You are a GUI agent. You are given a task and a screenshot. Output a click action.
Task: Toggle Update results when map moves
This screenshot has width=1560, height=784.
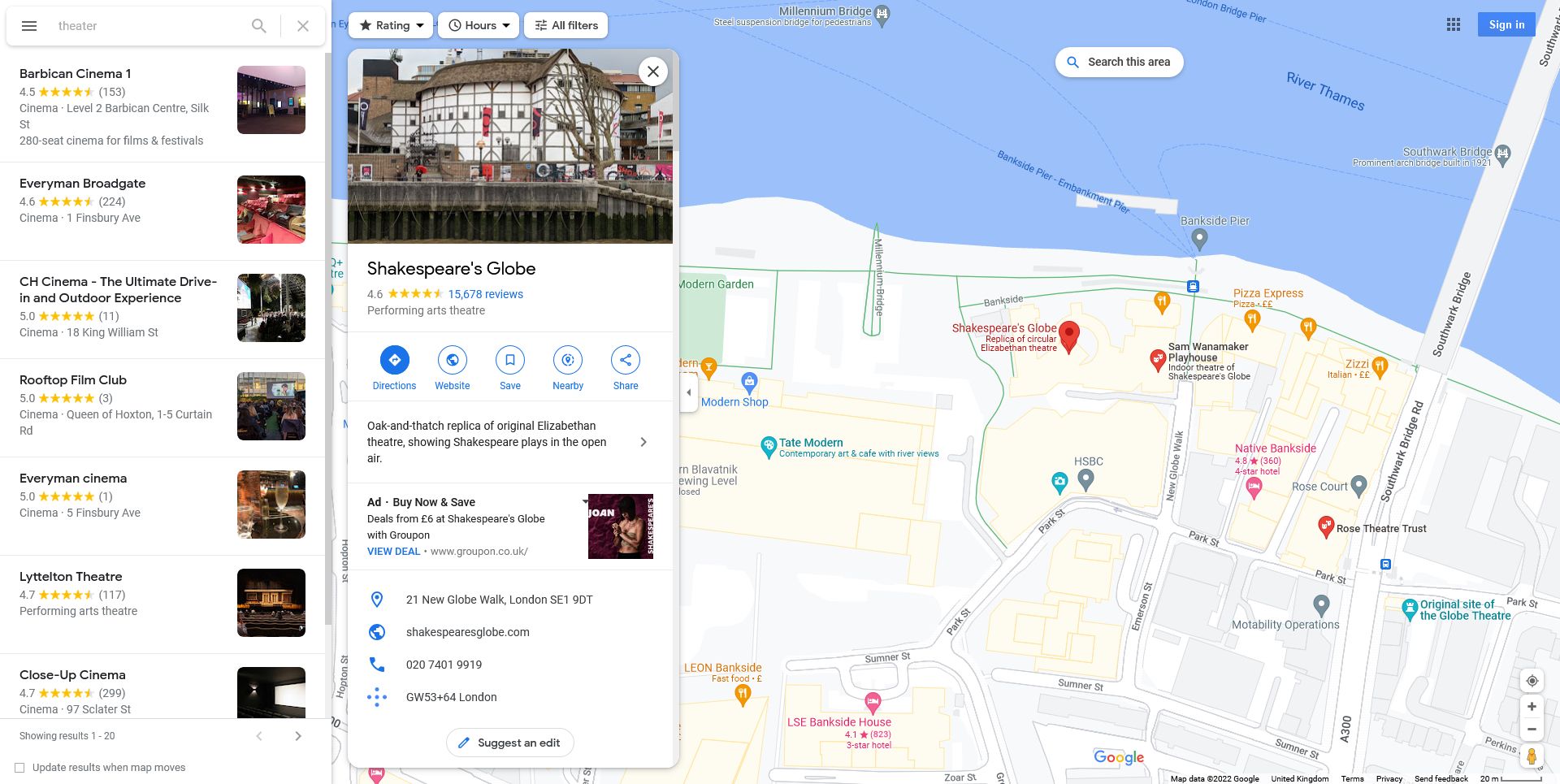coord(19,767)
